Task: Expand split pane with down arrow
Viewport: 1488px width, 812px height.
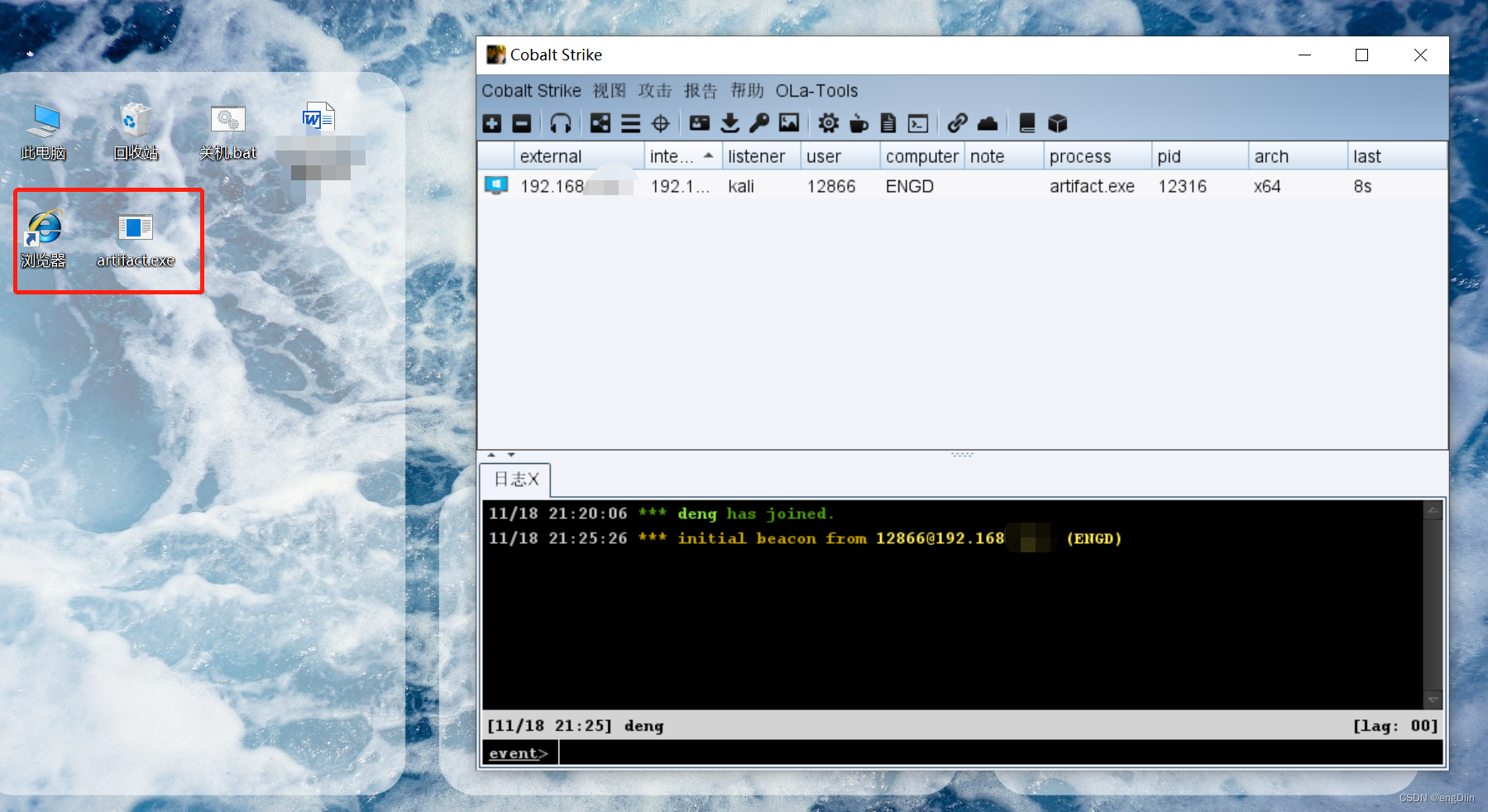Action: pos(511,455)
